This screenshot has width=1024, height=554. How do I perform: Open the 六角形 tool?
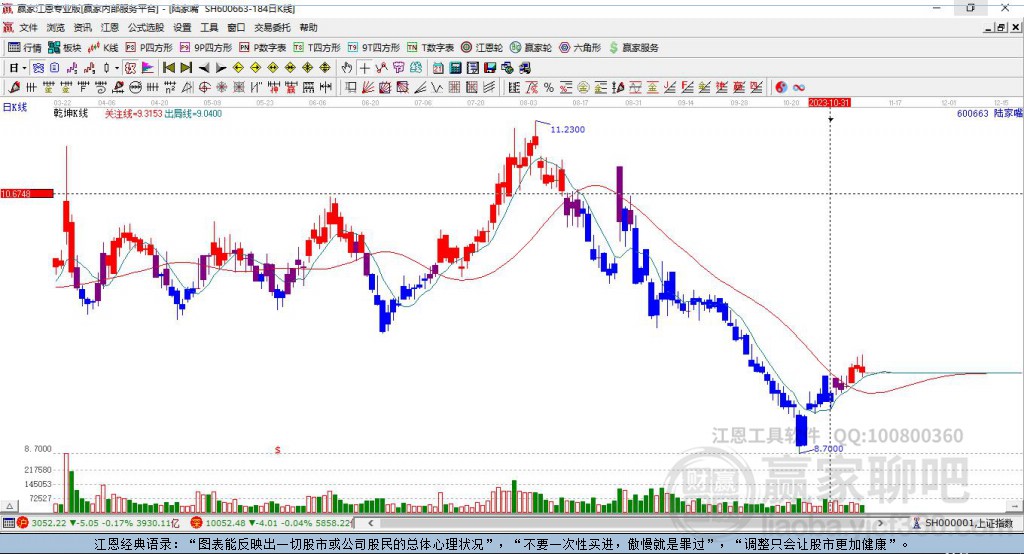[x=580, y=48]
